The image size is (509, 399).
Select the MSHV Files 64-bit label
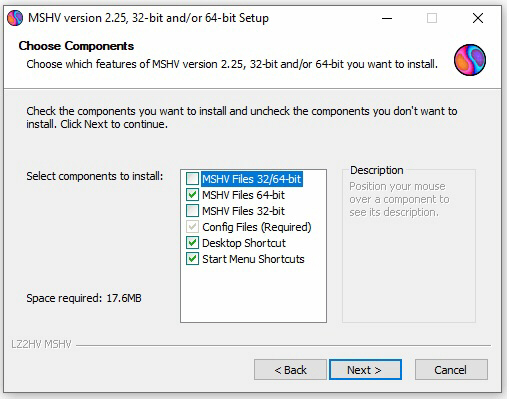pyautogui.click(x=243, y=195)
